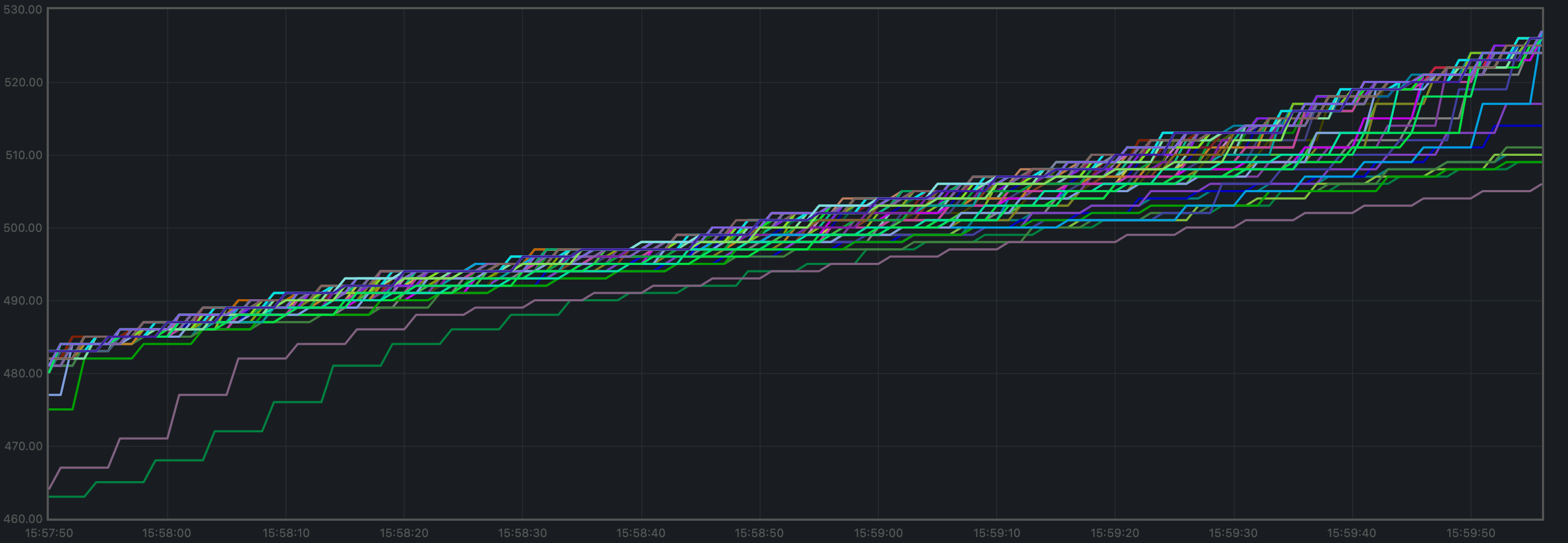
Task: Click the 15:59:50 time label
Action: pyautogui.click(x=1470, y=533)
